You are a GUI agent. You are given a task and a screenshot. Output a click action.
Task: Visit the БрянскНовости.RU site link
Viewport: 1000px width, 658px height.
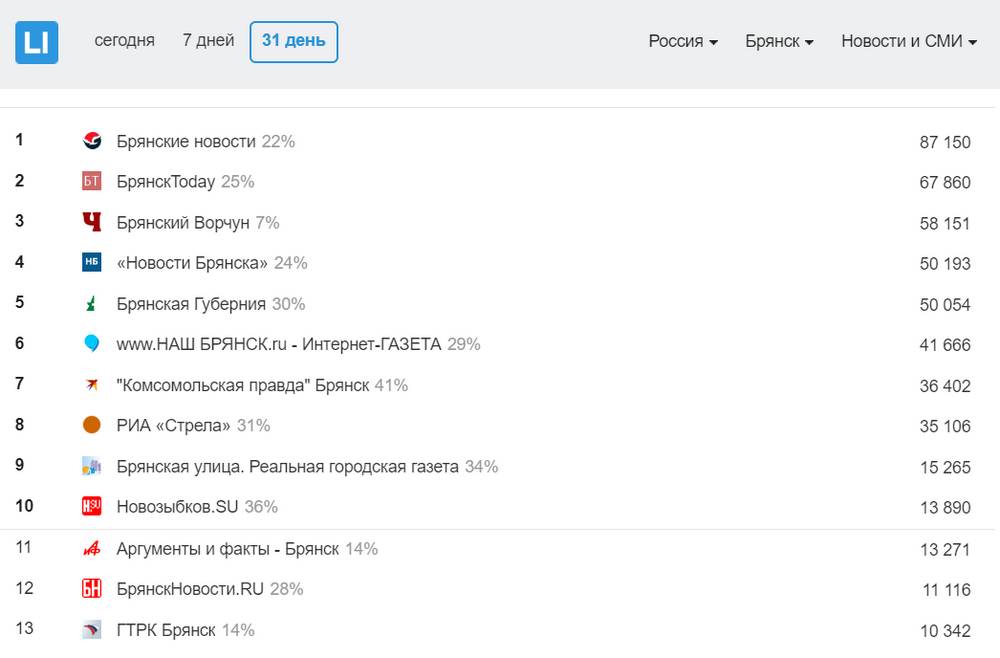[190, 589]
